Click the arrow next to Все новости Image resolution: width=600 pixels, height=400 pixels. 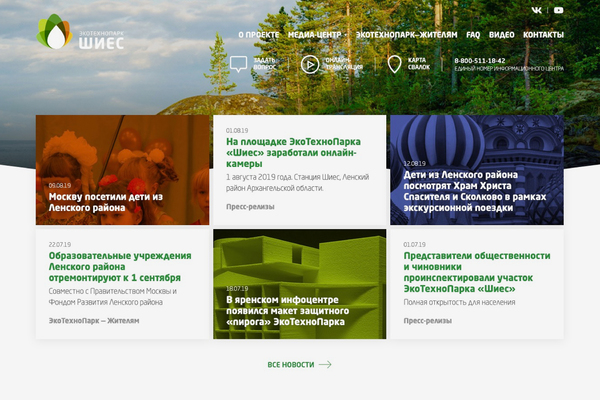pyautogui.click(x=325, y=364)
